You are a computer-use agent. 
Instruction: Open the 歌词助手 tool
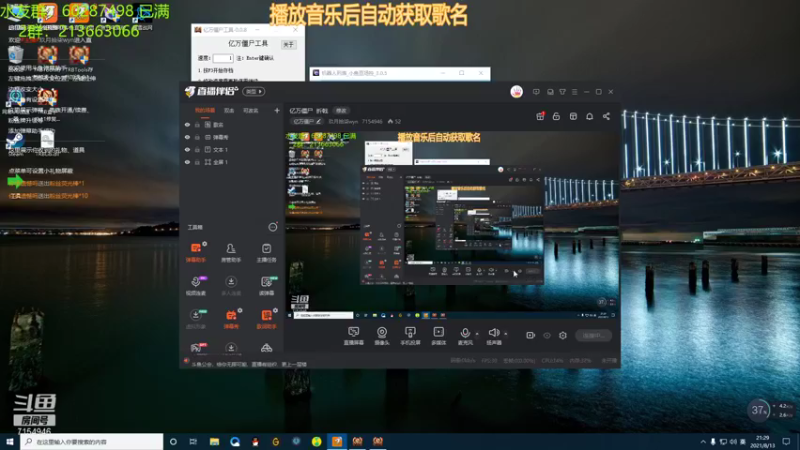tap(266, 319)
